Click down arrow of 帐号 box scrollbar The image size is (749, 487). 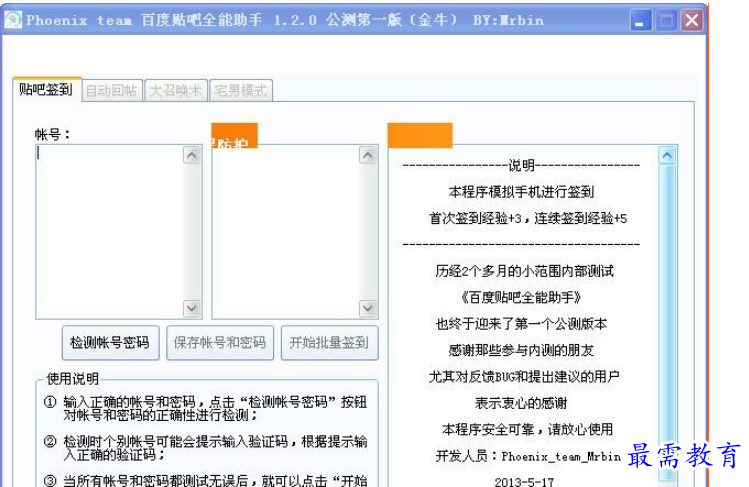(192, 308)
